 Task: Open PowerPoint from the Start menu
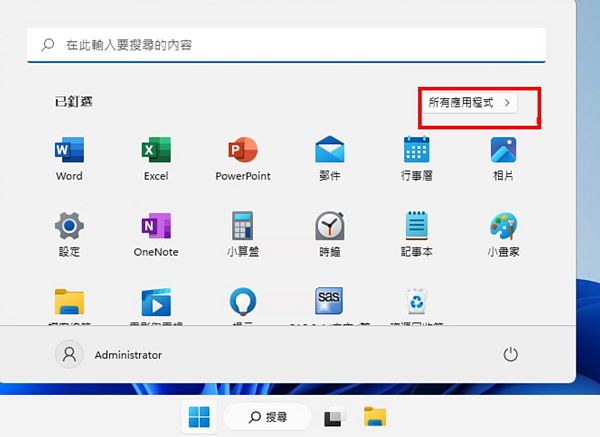pyautogui.click(x=243, y=152)
